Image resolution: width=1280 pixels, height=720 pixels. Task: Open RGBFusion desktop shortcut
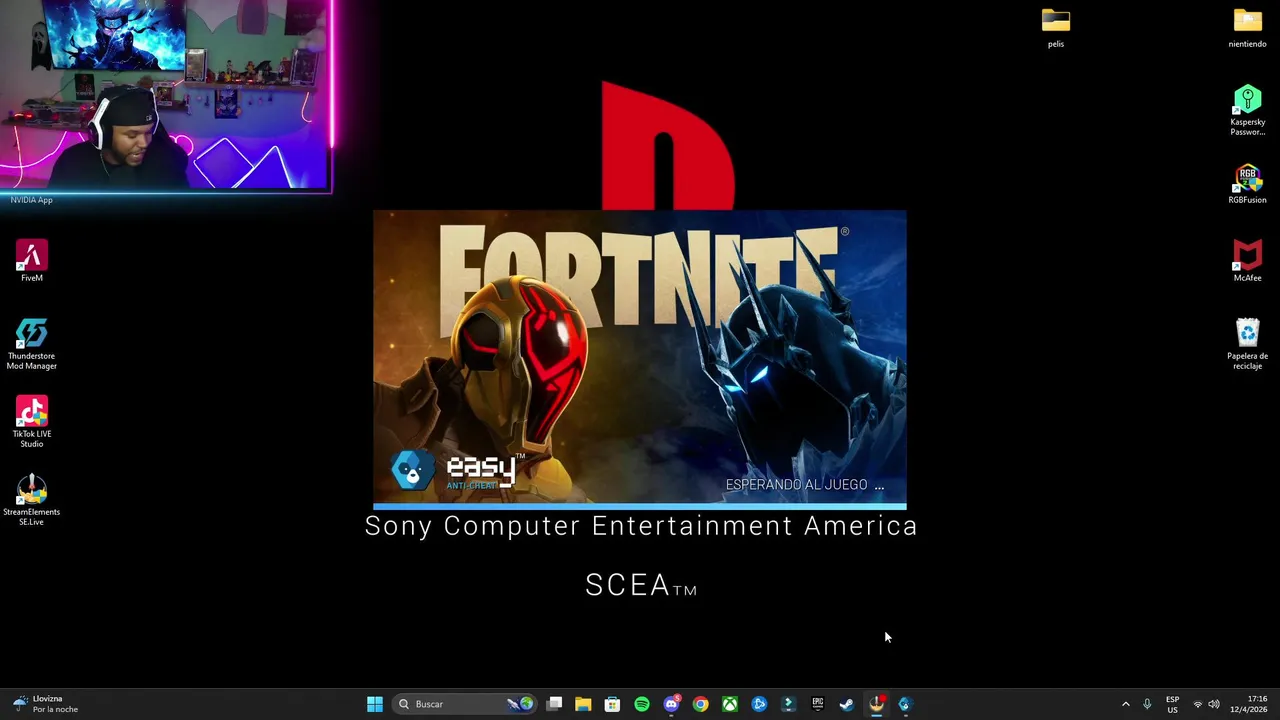point(1248,183)
